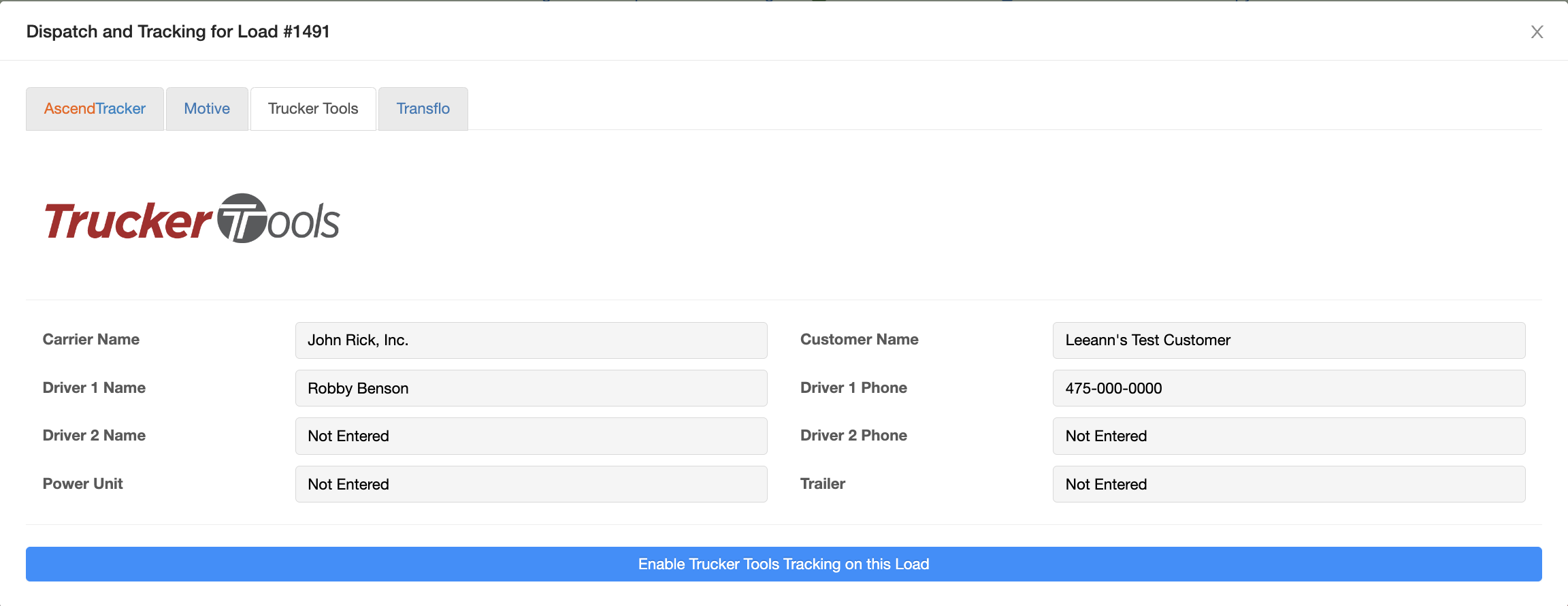Click the Power Unit label

pyautogui.click(x=83, y=483)
